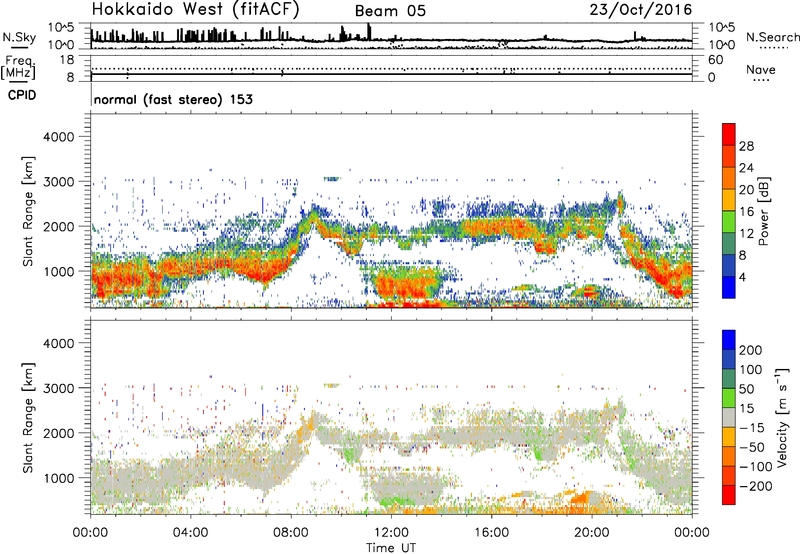The height and width of the screenshot is (554, 800).
Task: Click the tallest noise spike near 11:00 in the N.Sky panel
Action: [369, 32]
